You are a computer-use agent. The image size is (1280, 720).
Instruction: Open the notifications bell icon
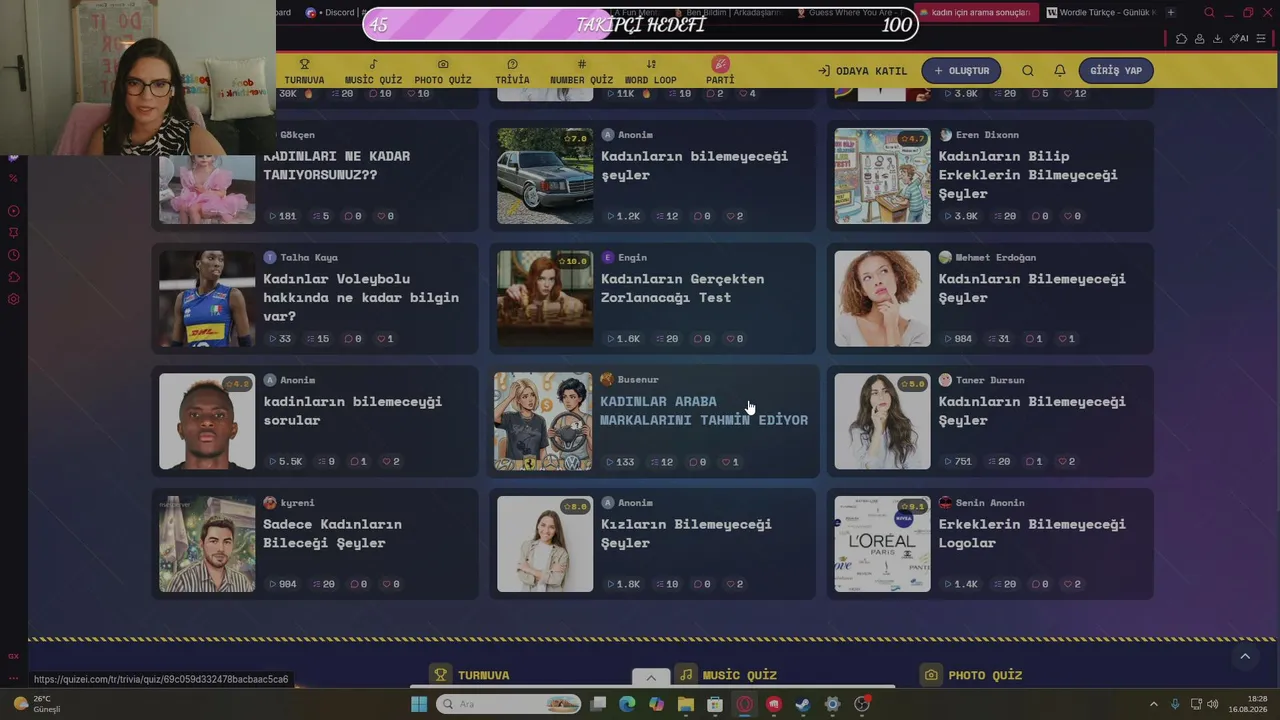pos(1060,71)
